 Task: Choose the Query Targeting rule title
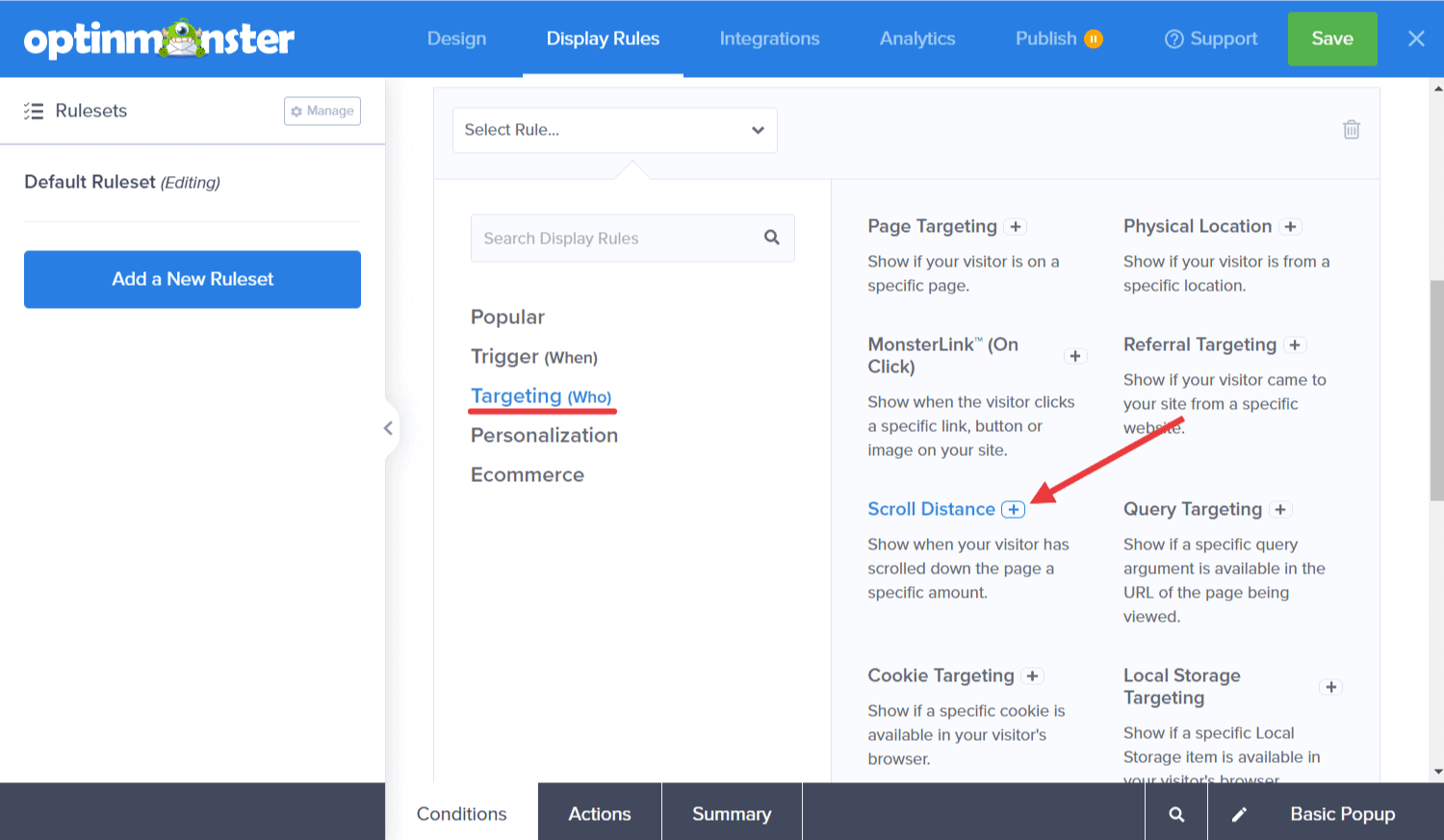(x=1193, y=509)
